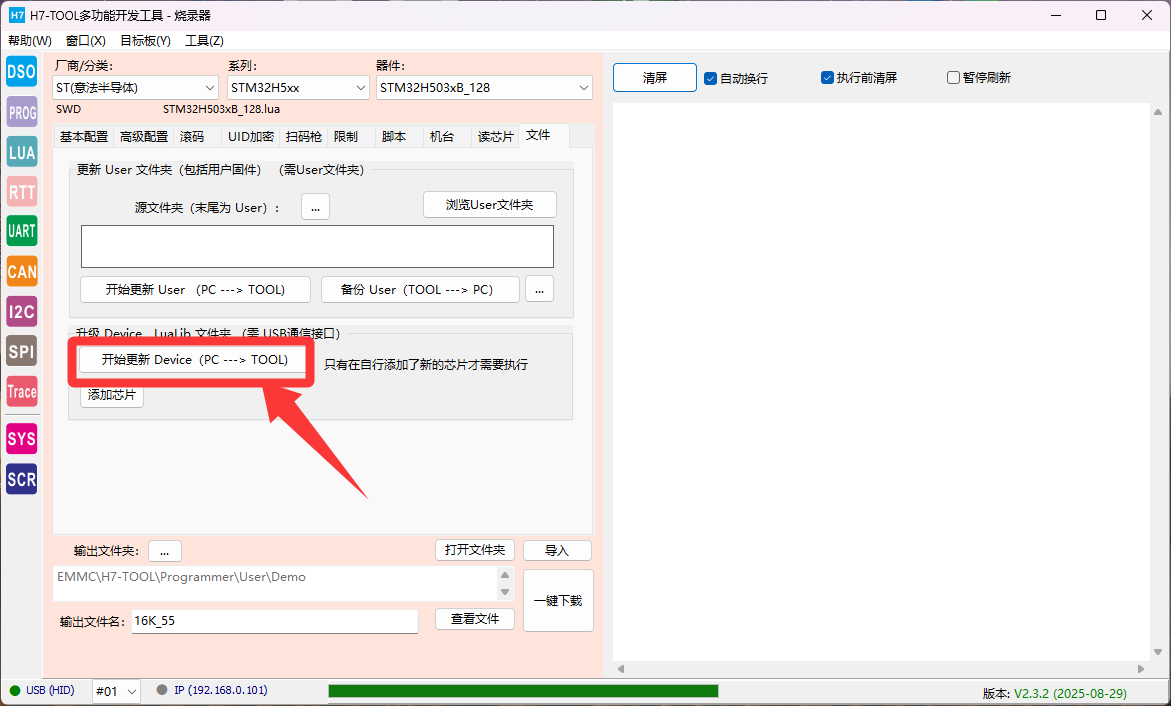Viewport: 1171px width, 706px height.
Task: Select the I2C sidebar icon
Action: coord(22,312)
